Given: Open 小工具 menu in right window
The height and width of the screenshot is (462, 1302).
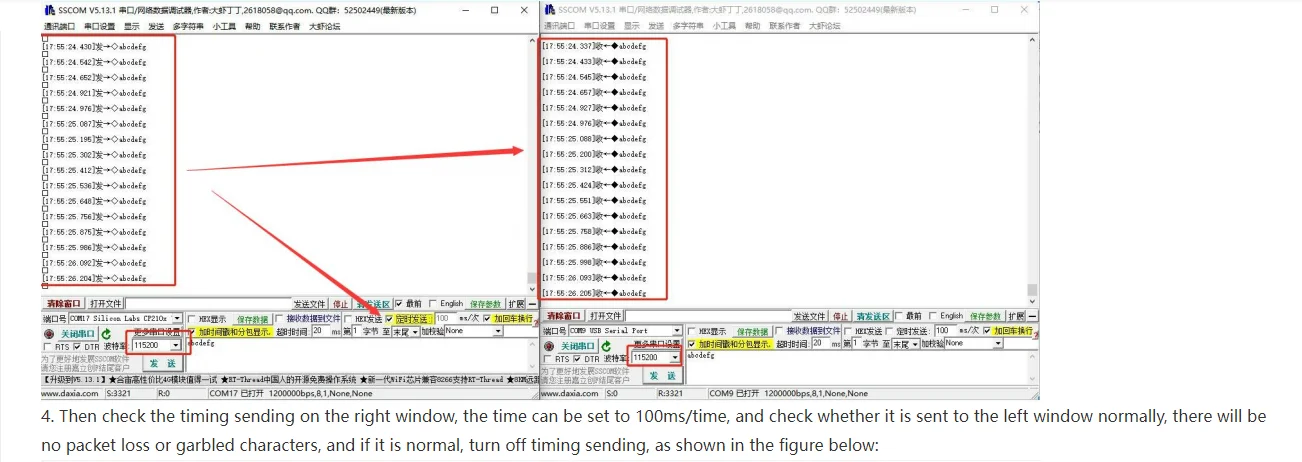Looking at the screenshot, I should coord(723,26).
